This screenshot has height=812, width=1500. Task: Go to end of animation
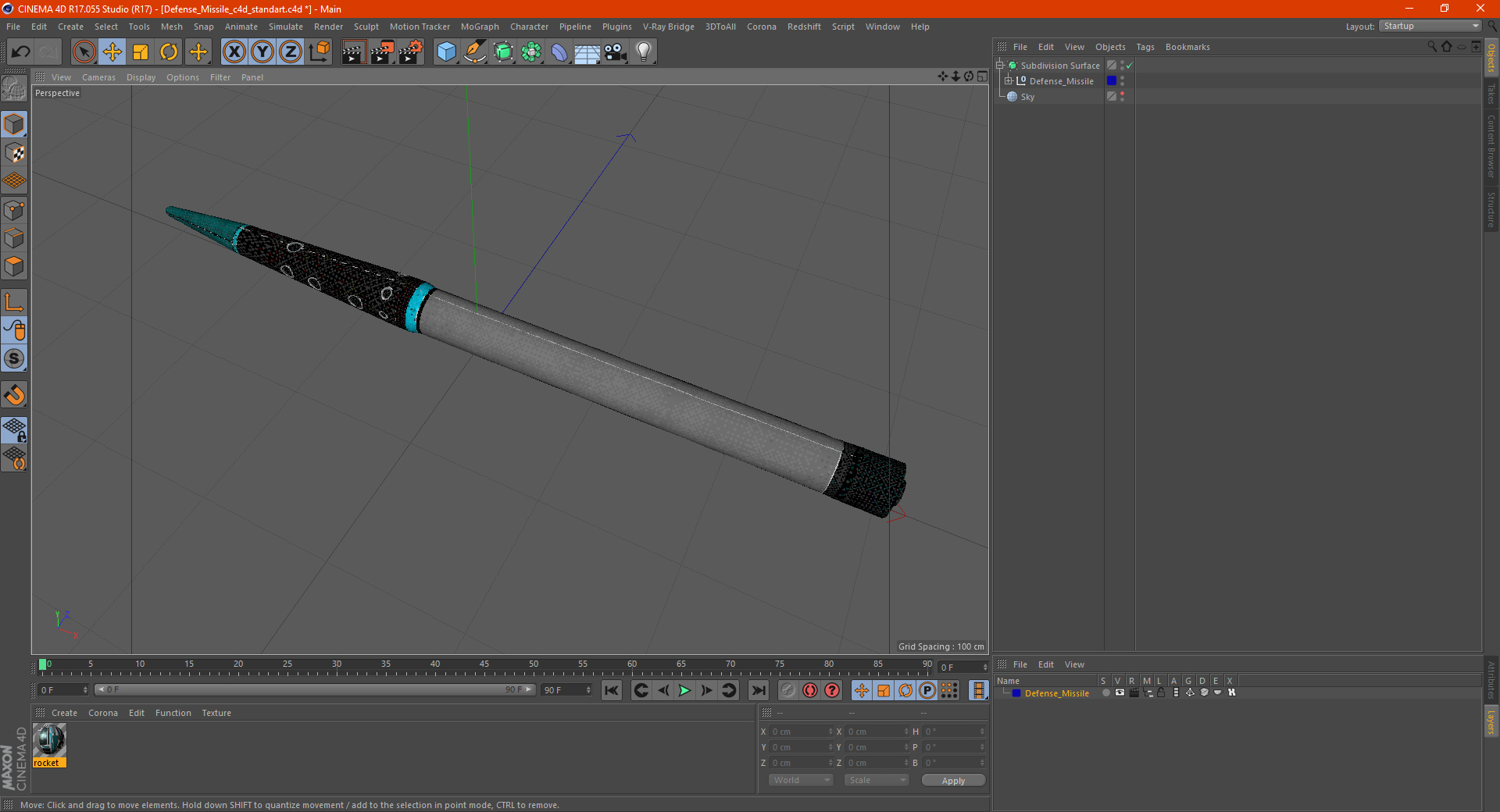[758, 690]
